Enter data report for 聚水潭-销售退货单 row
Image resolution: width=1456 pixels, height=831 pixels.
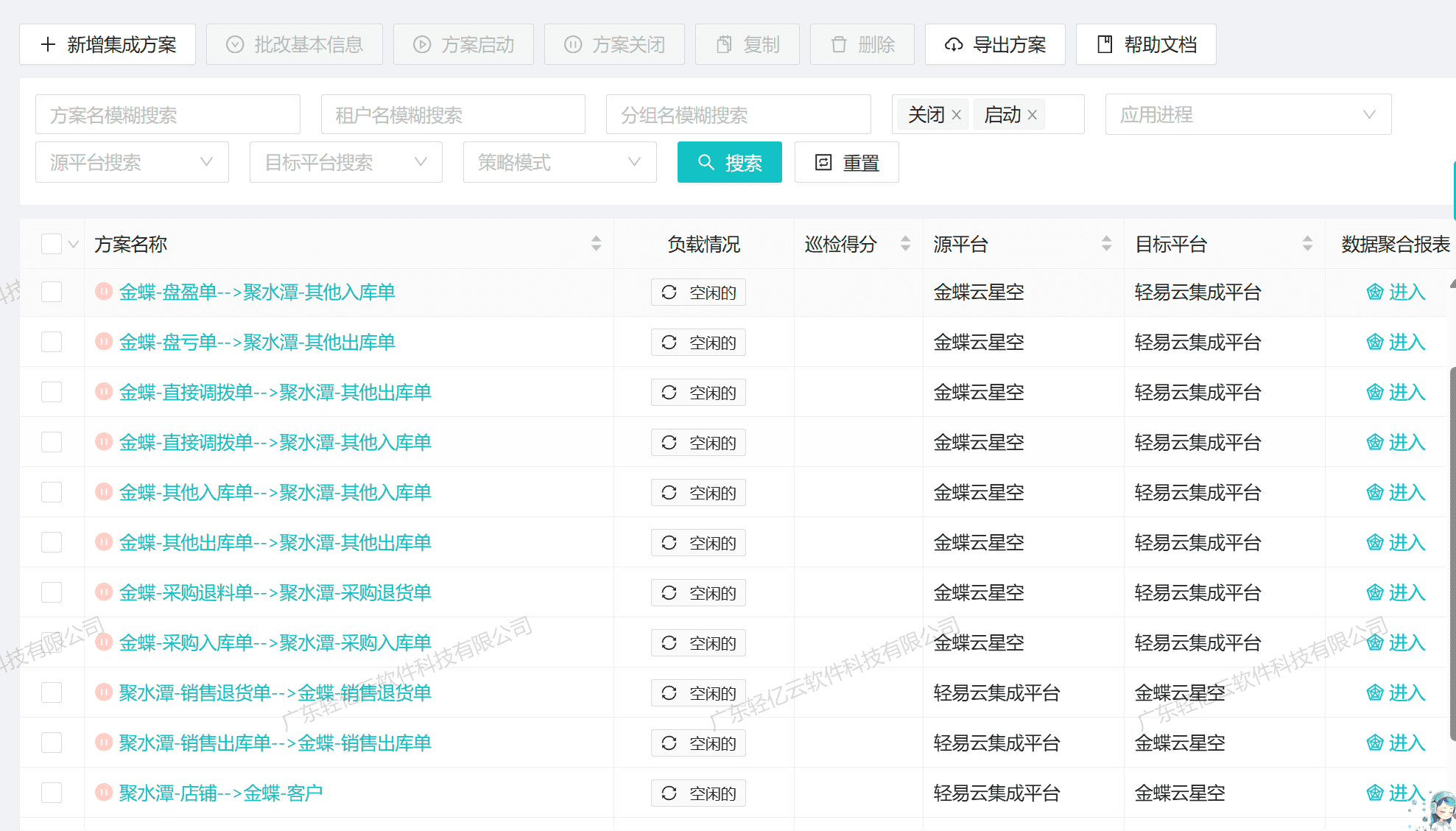[x=1396, y=692]
